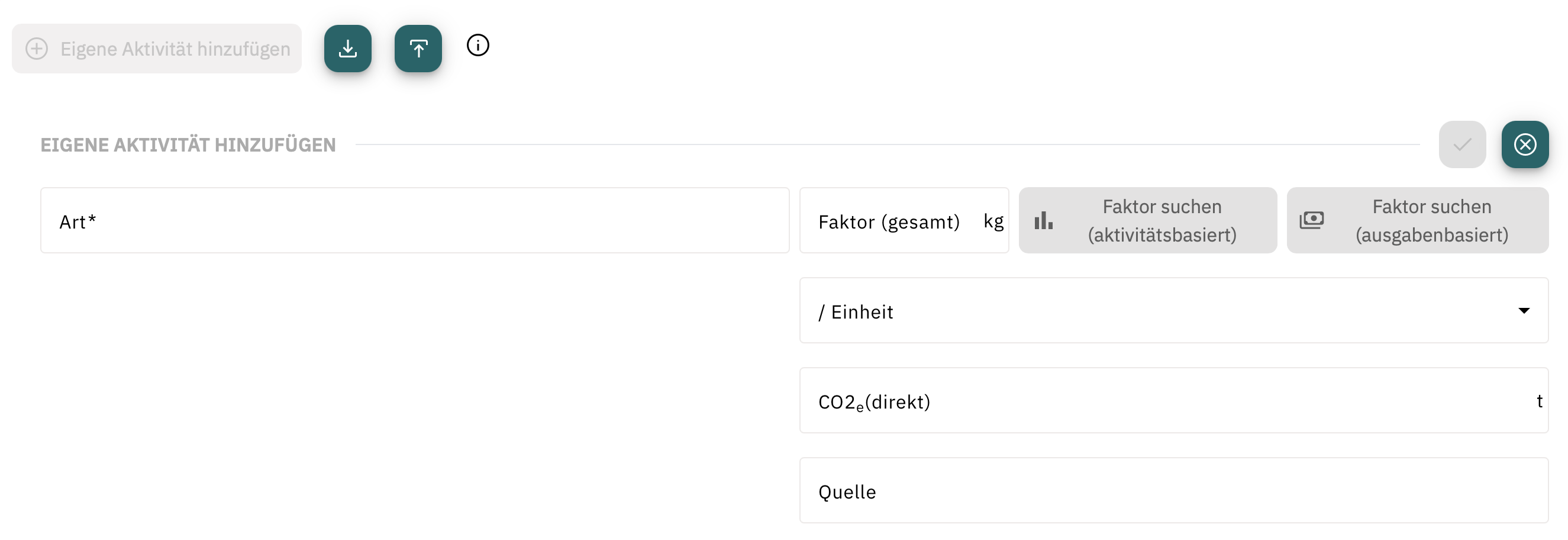The width and height of the screenshot is (1568, 540).
Task: Click the EIGENE AKTIVITÄT HINZUFÜGEN section heading
Action: [188, 145]
